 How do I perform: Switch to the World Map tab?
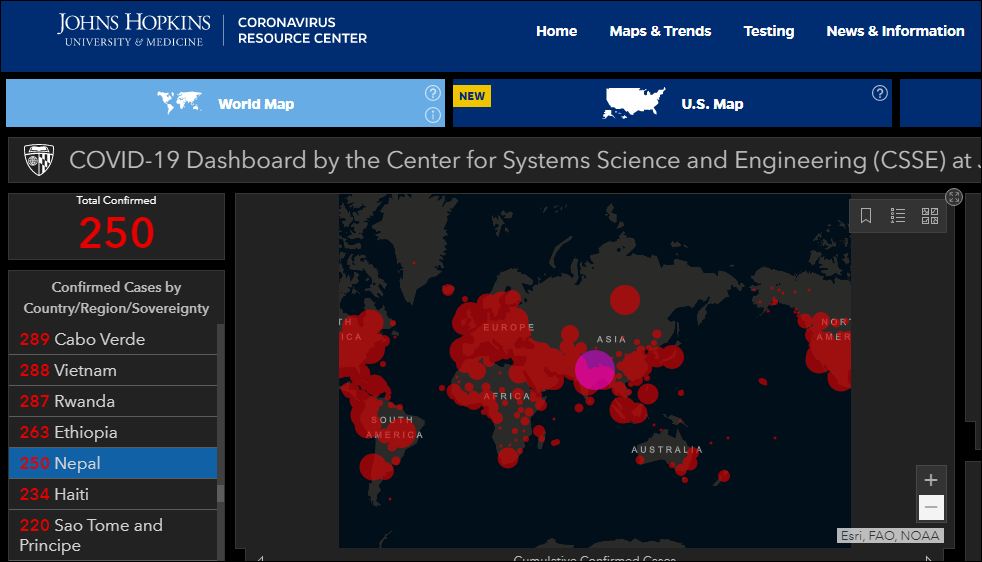[225, 103]
